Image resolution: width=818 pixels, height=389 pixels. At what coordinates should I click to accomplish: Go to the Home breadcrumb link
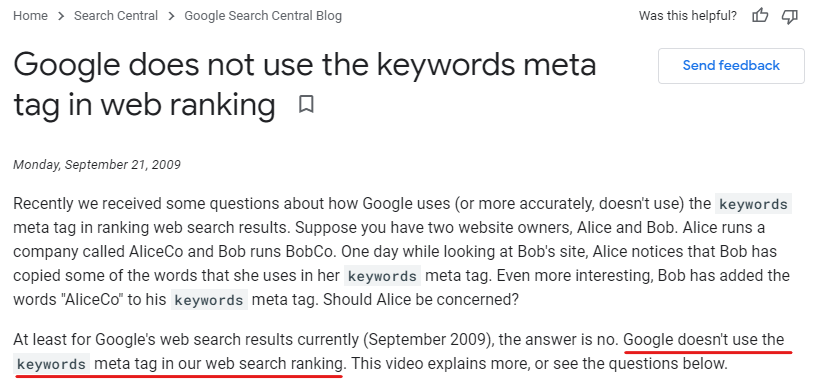(30, 16)
